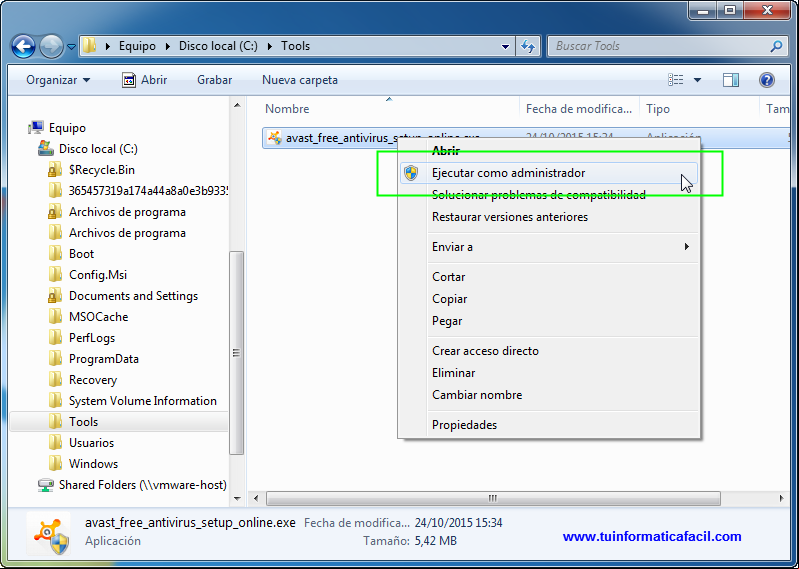This screenshot has width=799, height=569.
Task: Open Propiedades from the context menu
Action: click(x=464, y=425)
